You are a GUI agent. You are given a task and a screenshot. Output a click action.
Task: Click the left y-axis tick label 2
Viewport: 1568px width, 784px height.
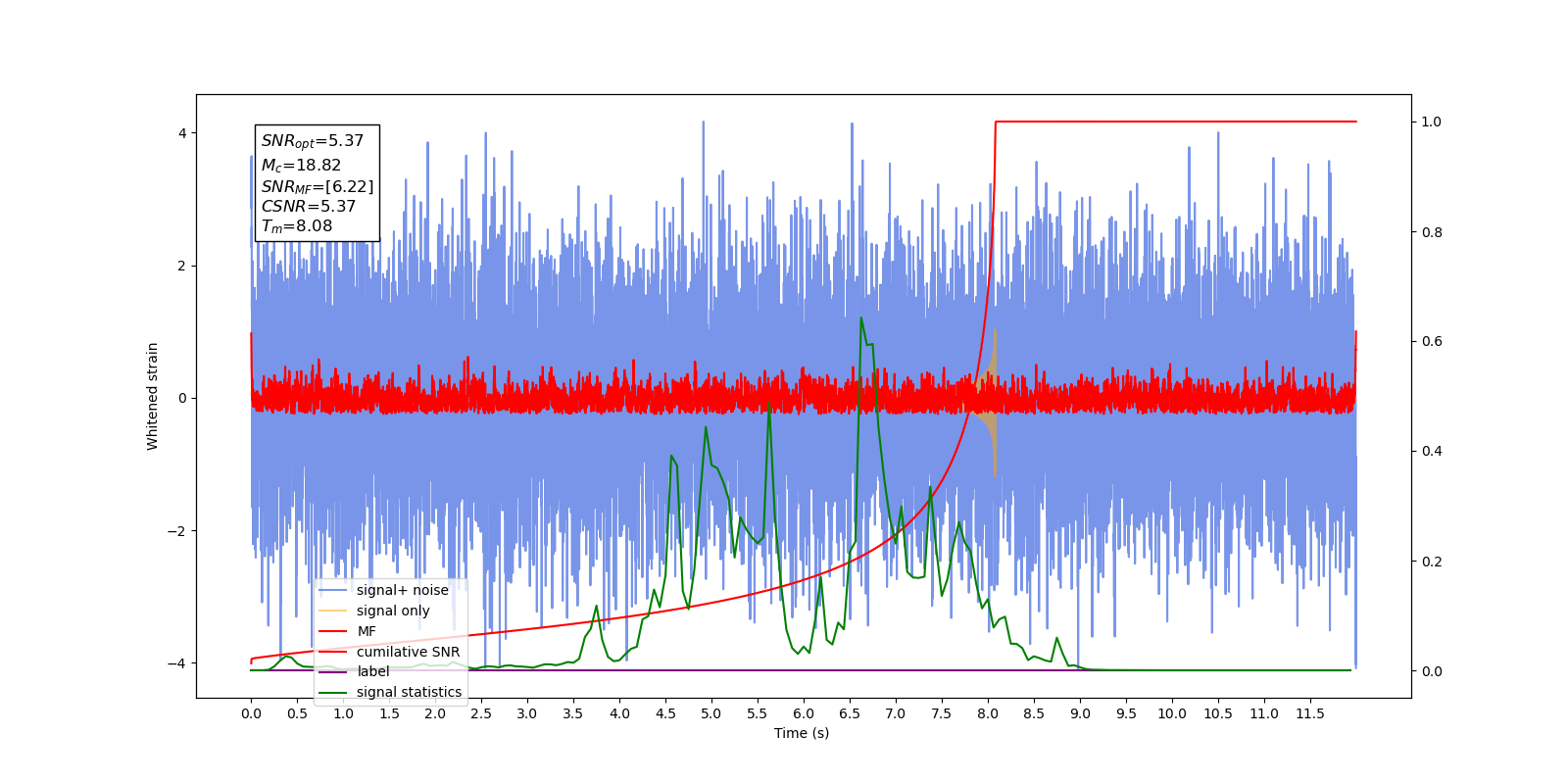point(181,266)
